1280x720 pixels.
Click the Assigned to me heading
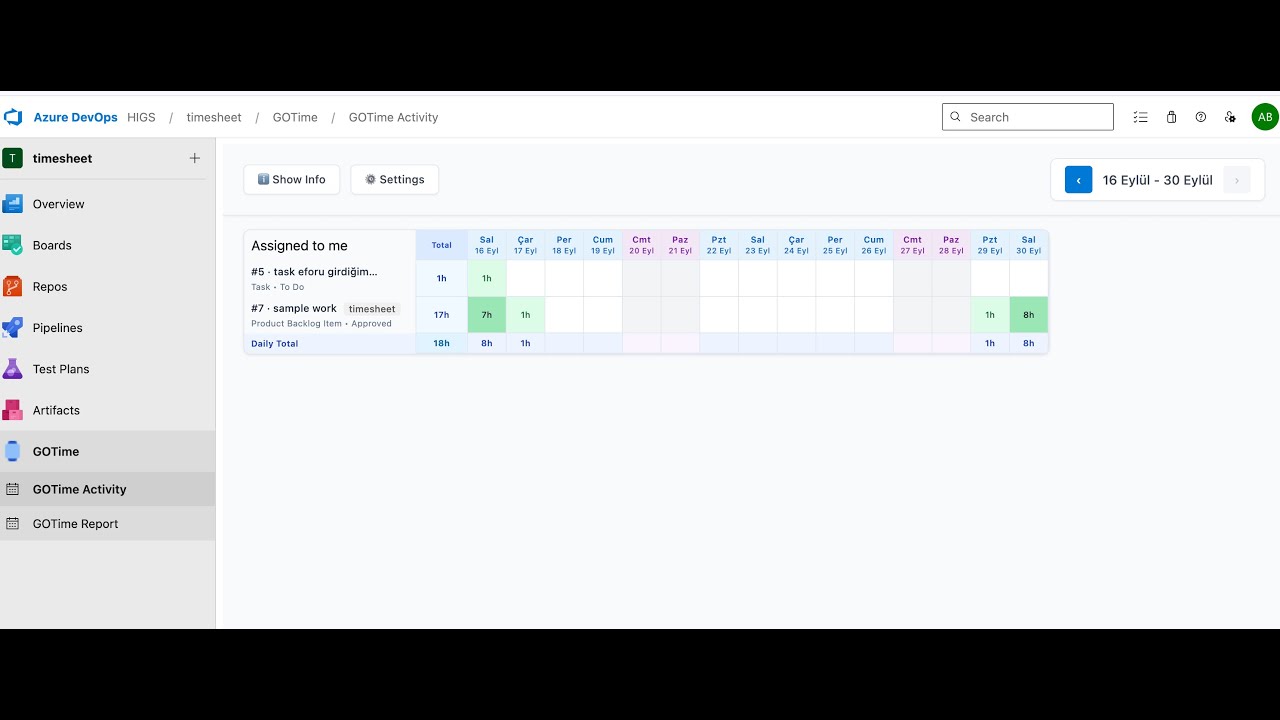coord(300,246)
